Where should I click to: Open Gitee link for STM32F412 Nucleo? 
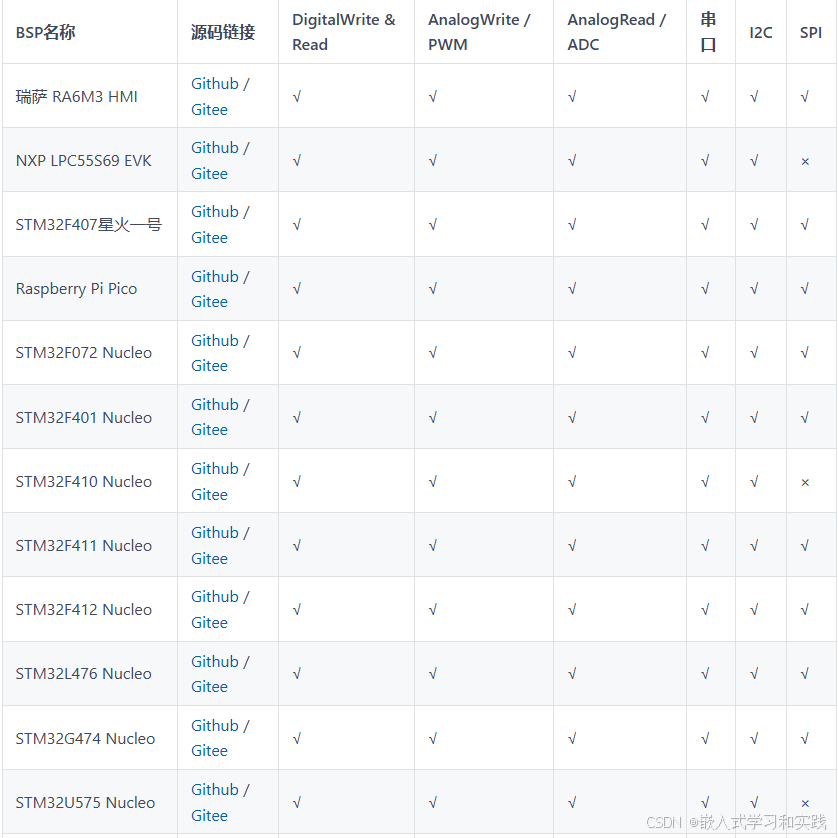click(x=210, y=623)
